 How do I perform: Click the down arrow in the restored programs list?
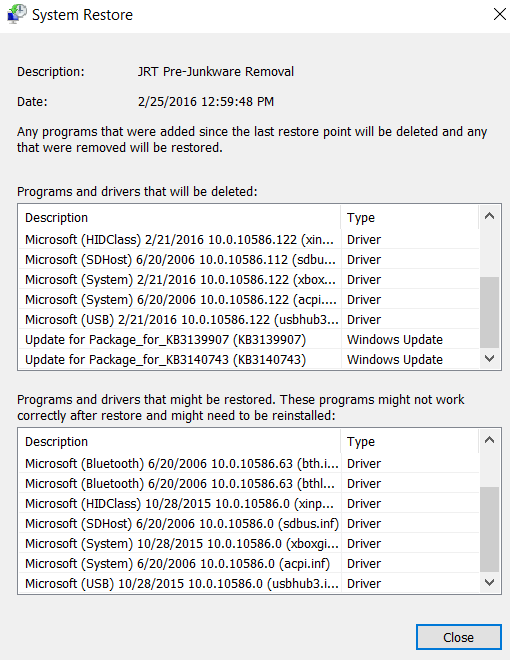[x=489, y=583]
